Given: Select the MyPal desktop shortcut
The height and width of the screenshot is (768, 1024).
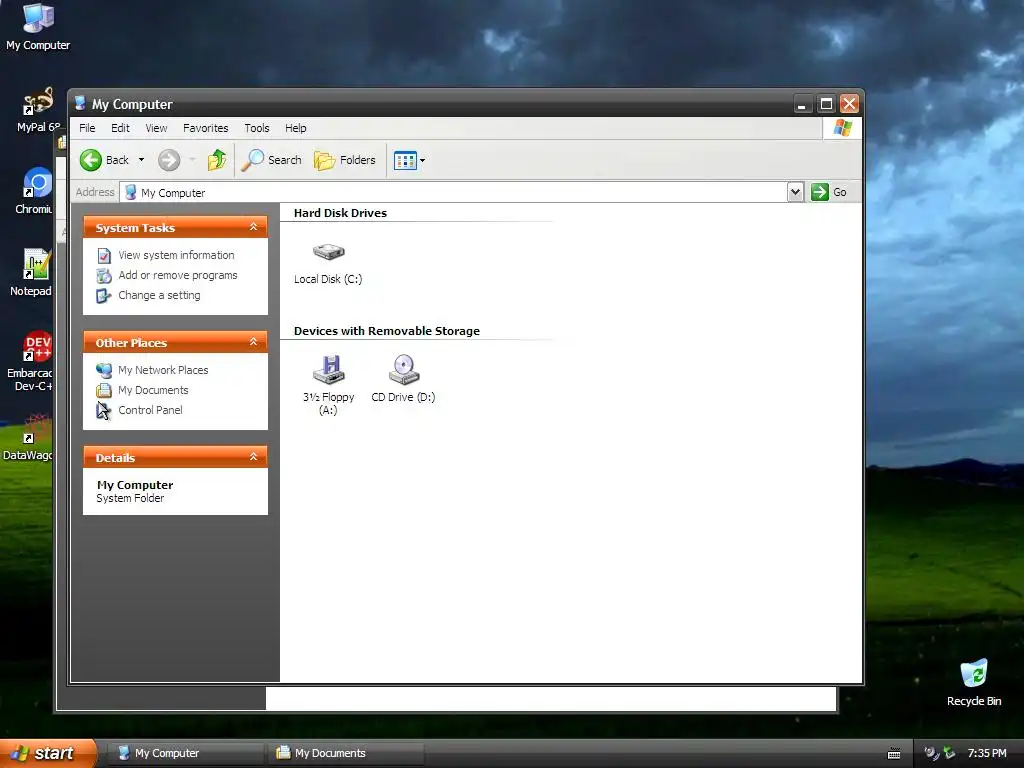Looking at the screenshot, I should pos(36,110).
